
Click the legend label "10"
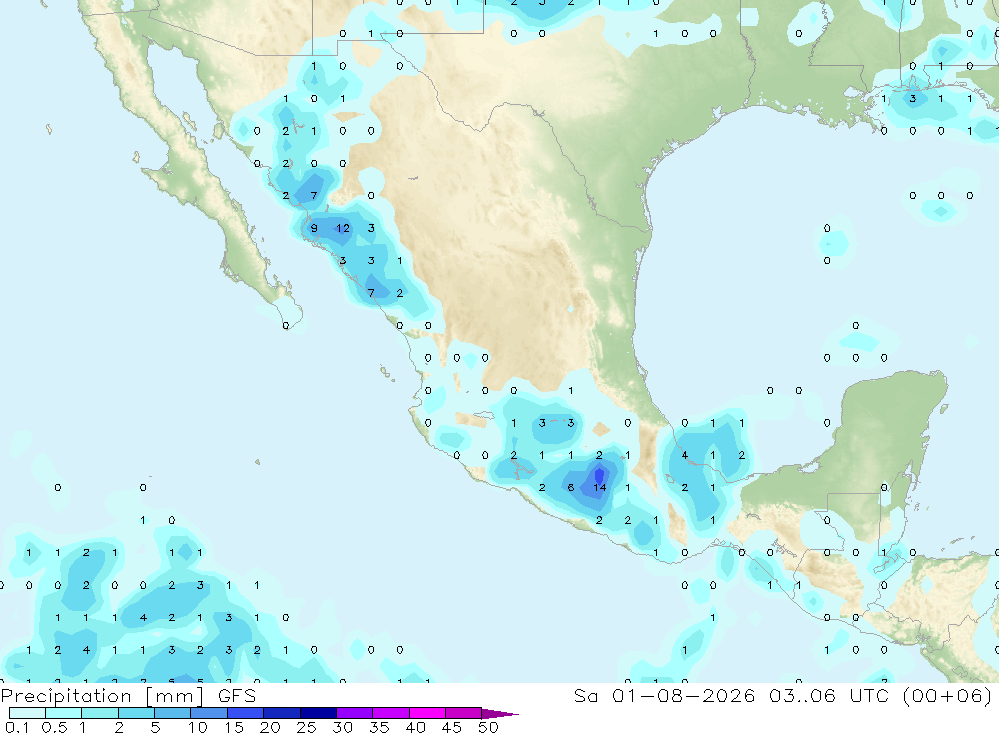click(198, 727)
